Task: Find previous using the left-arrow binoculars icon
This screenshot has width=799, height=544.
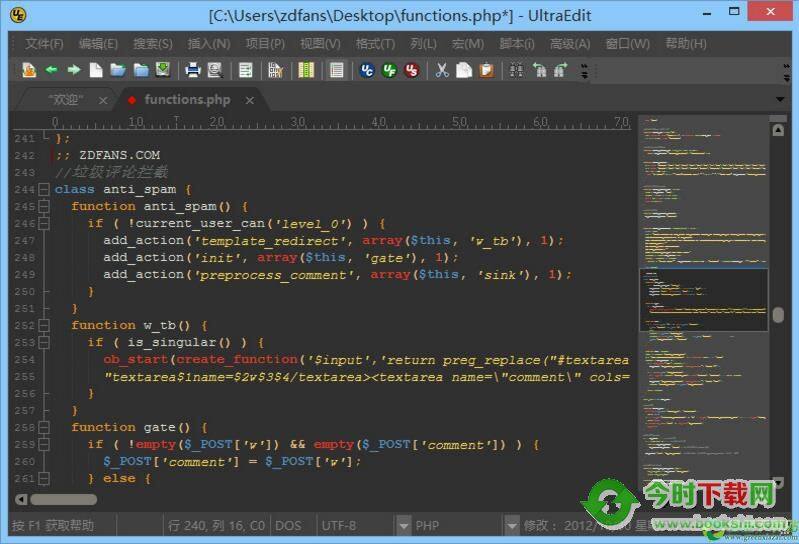Action: coord(539,70)
